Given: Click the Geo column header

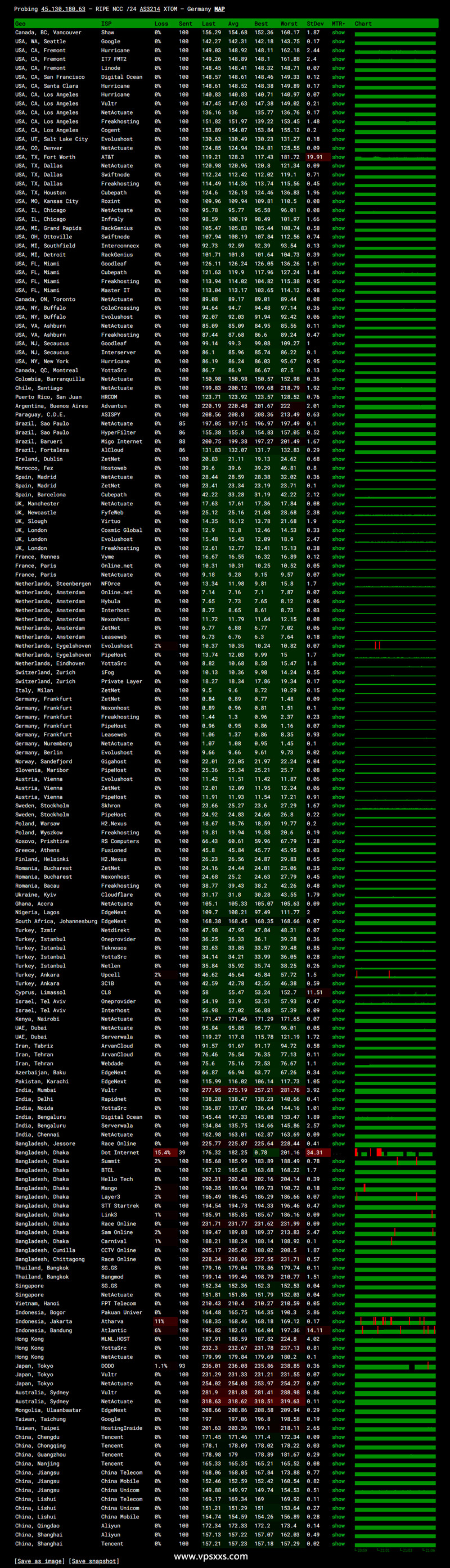Looking at the screenshot, I should [x=20, y=24].
